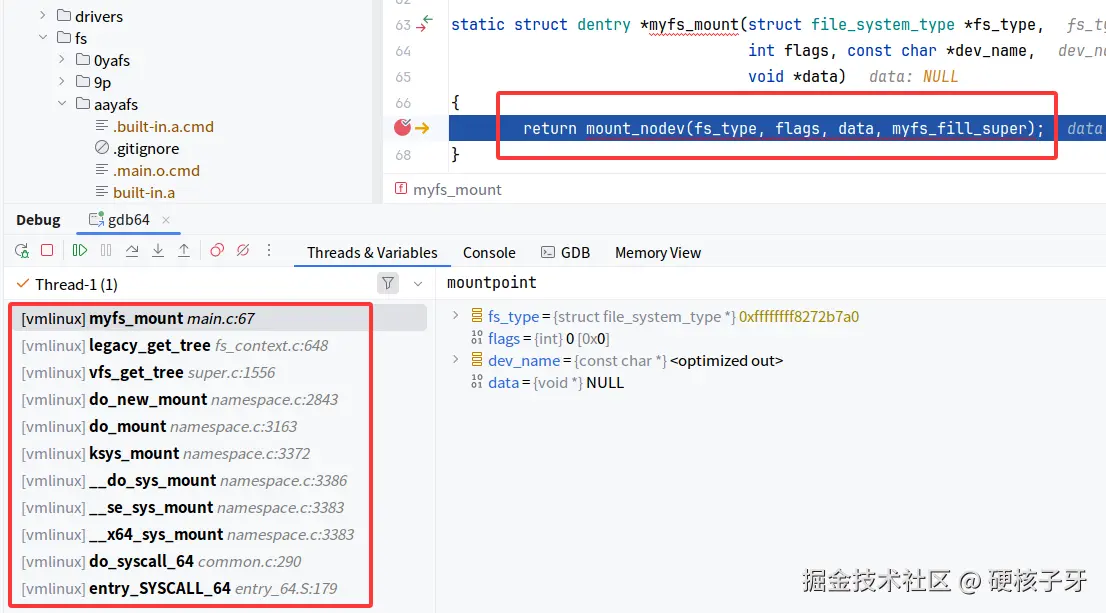Open .built-in.a.cmd file

(163, 126)
